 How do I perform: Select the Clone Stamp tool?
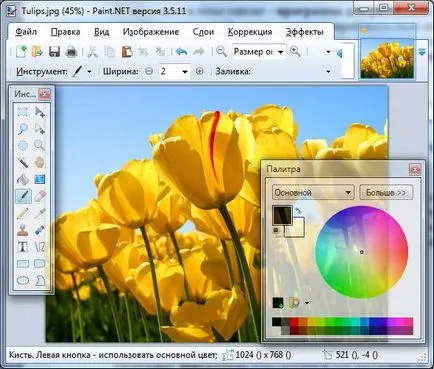(x=23, y=230)
